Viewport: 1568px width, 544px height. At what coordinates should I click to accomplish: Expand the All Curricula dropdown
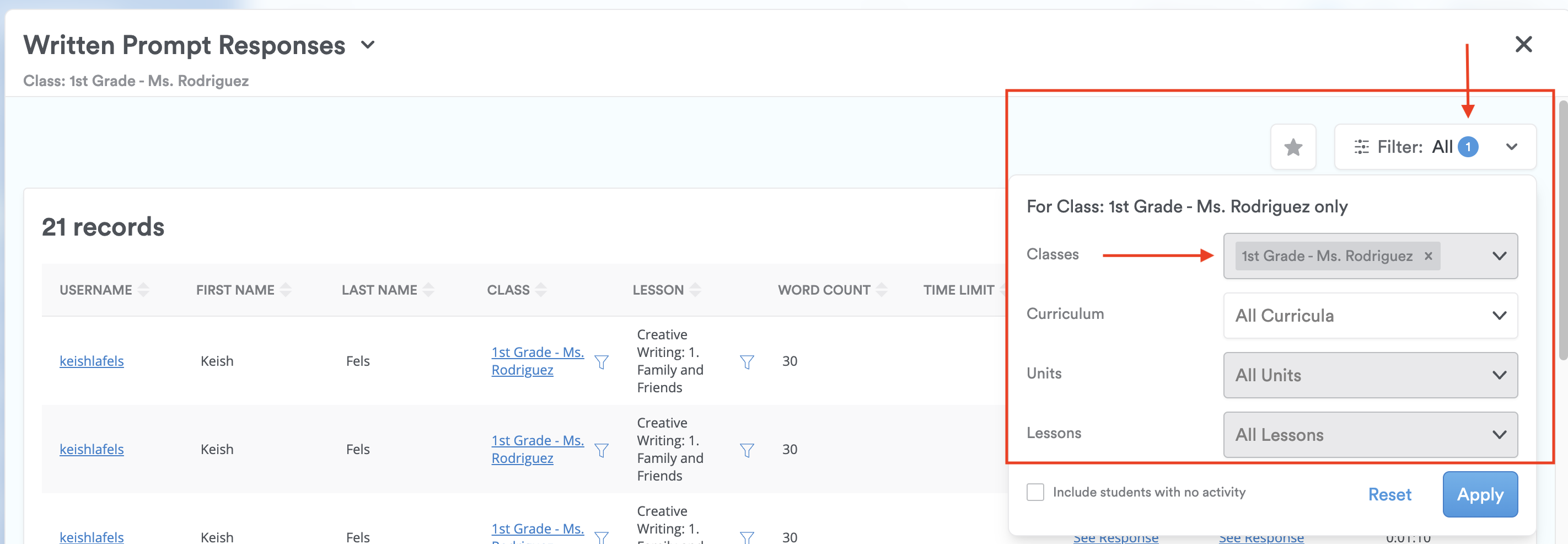1370,316
